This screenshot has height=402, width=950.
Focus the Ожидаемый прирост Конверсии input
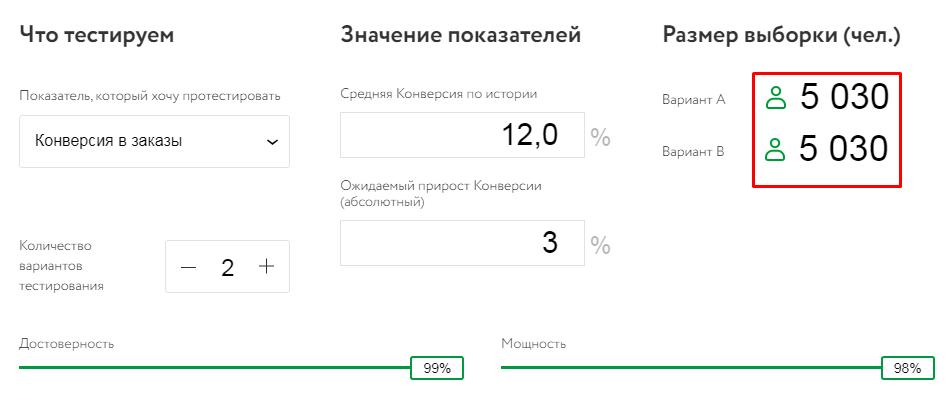[x=462, y=242]
